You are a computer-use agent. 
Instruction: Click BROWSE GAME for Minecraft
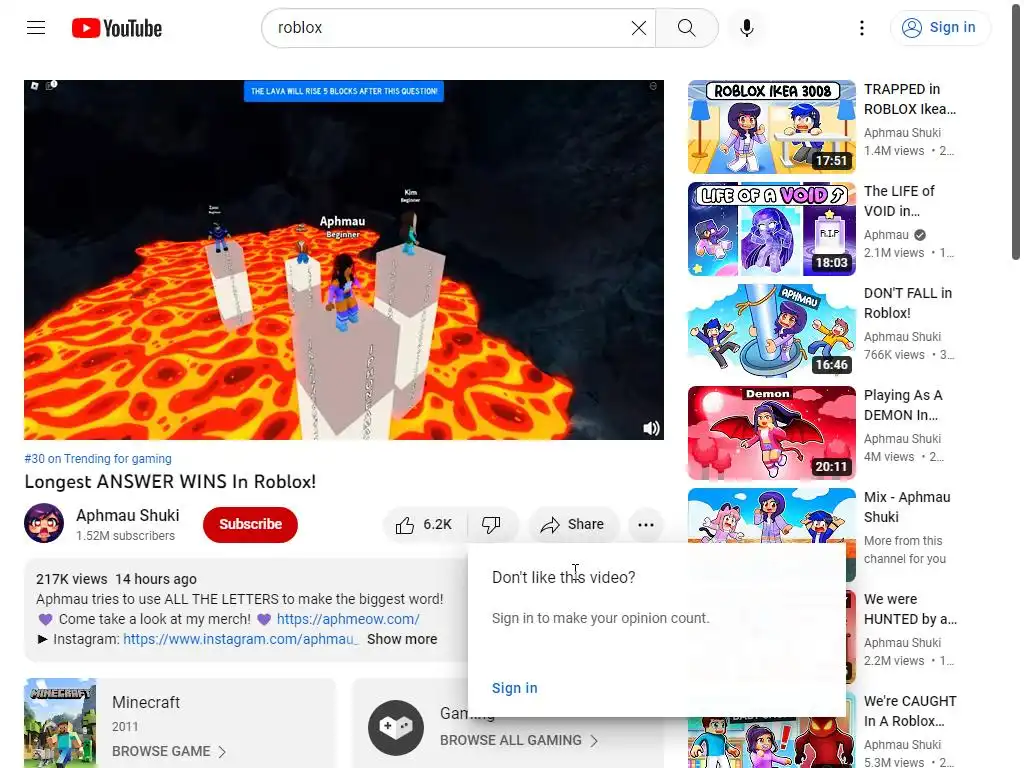pyautogui.click(x=161, y=752)
